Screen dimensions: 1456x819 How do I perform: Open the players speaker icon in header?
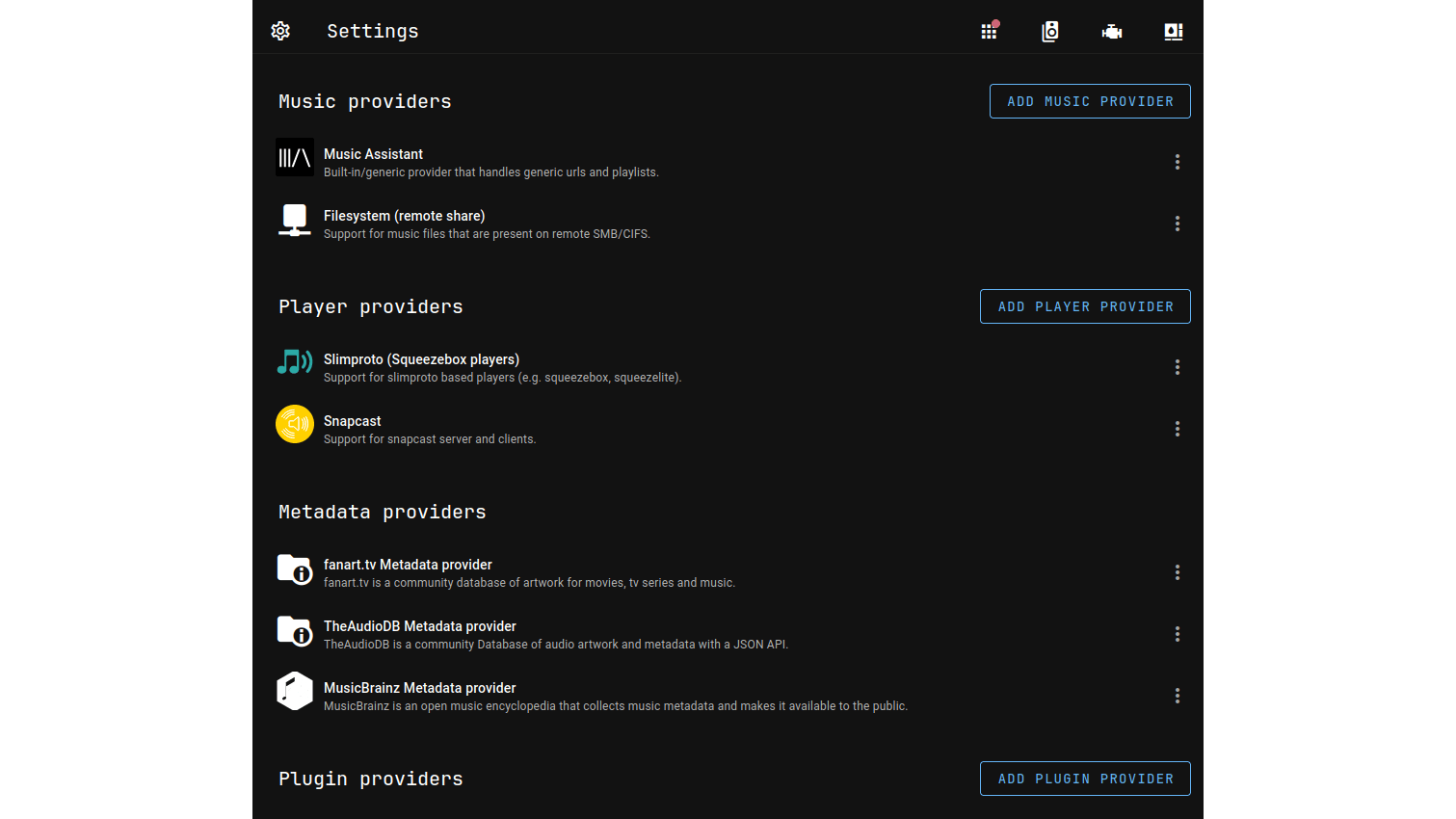1050,31
